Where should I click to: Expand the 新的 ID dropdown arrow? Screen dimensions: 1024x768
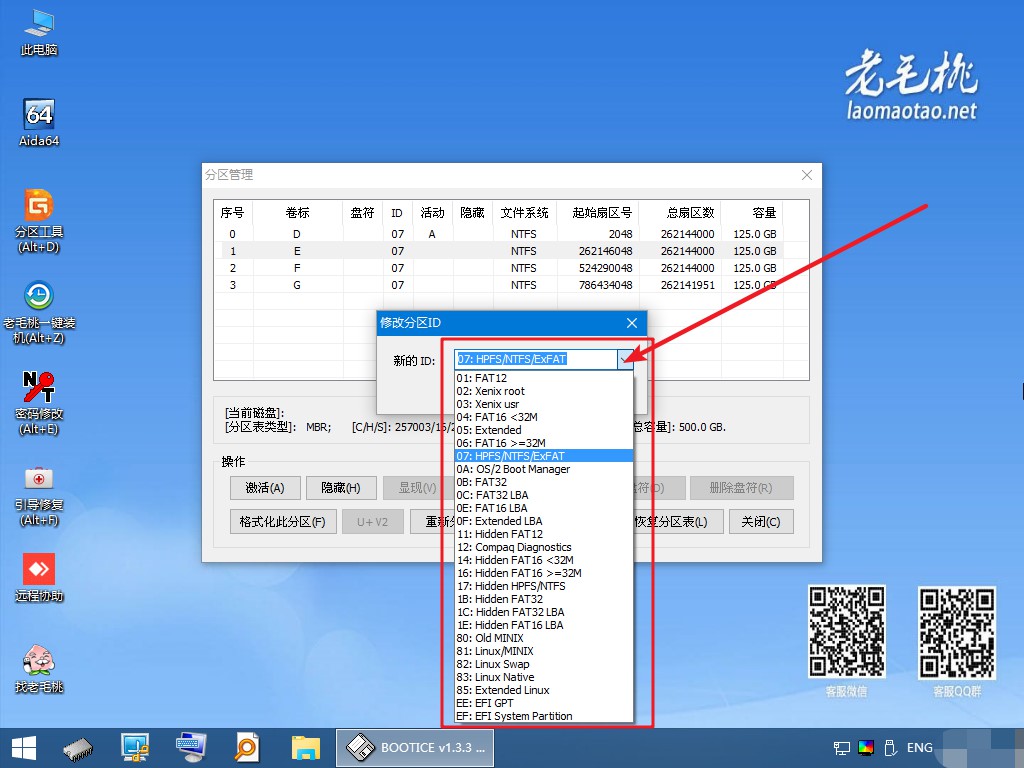coord(625,359)
